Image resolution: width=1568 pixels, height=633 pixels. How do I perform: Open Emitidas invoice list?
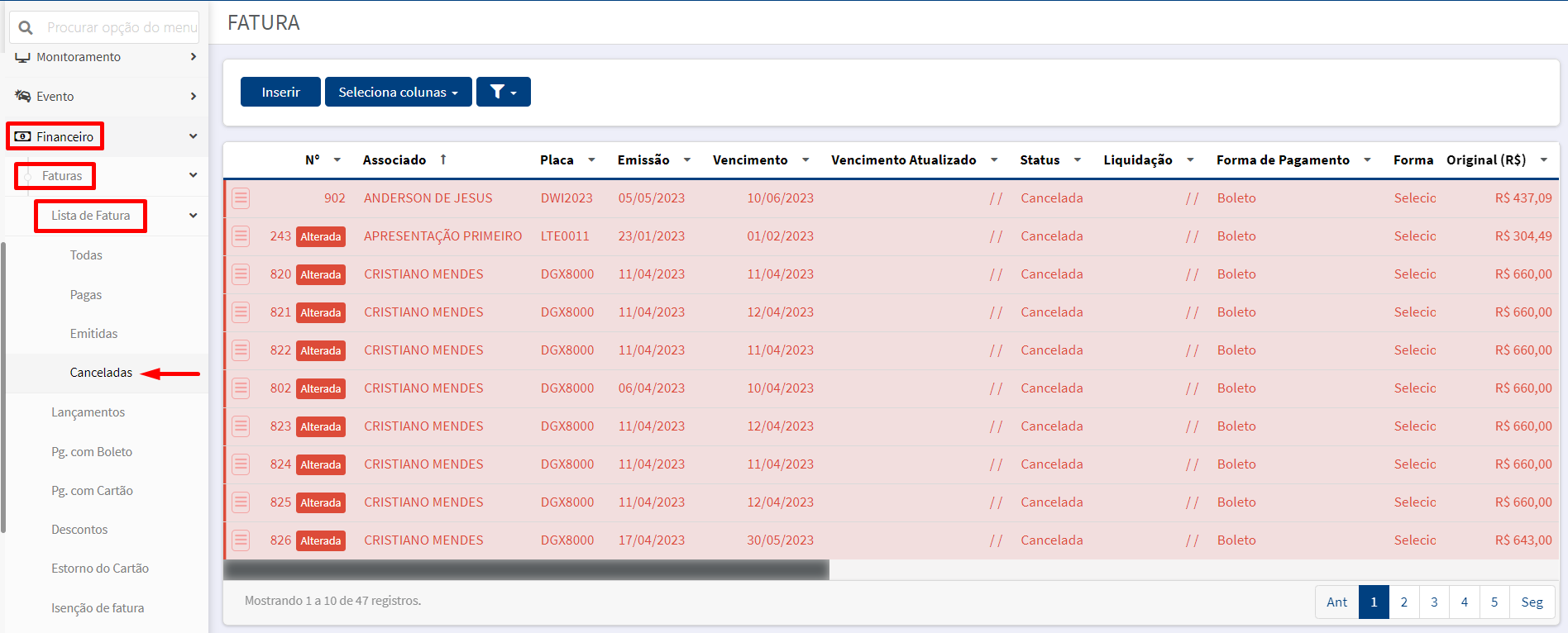93,334
